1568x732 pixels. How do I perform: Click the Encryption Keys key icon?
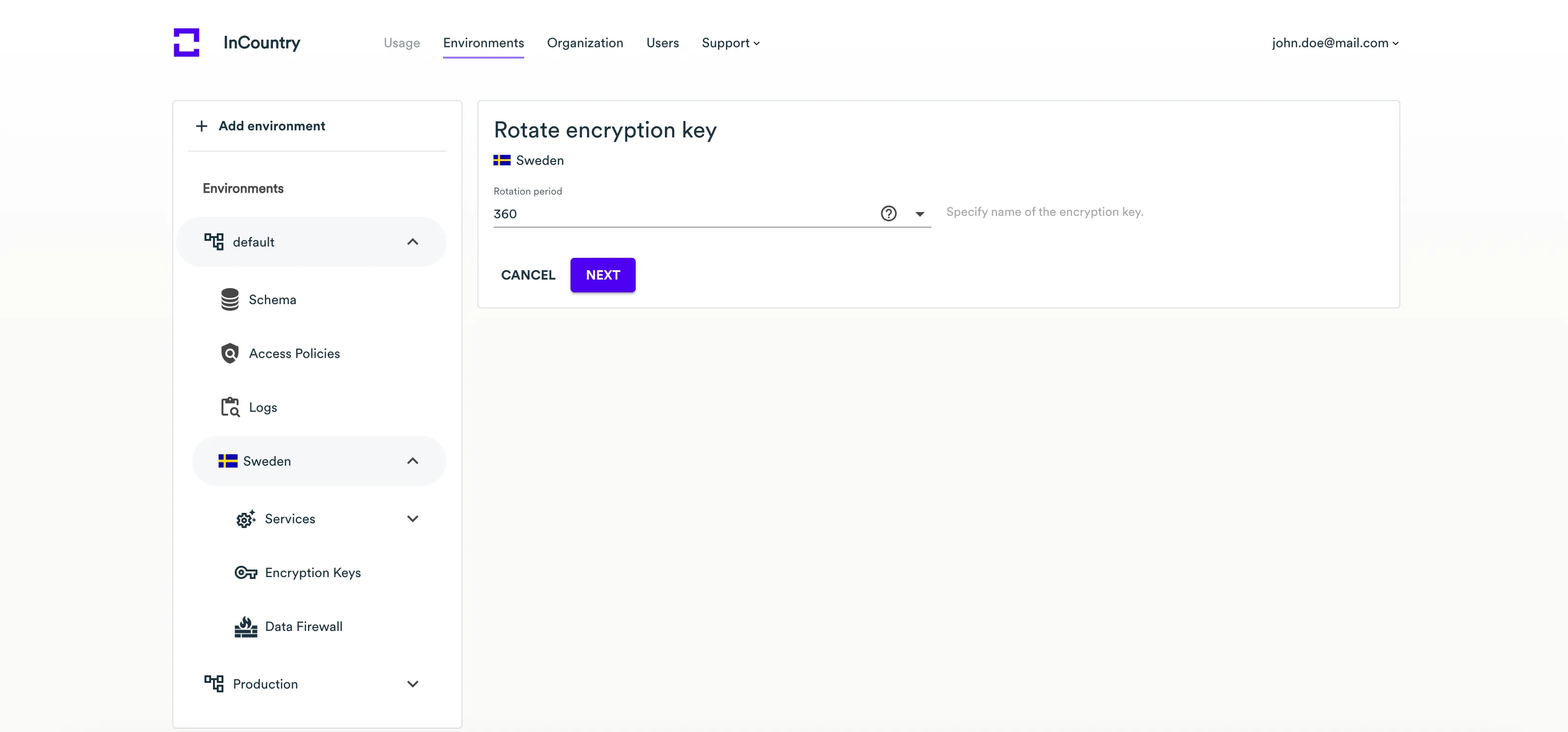point(246,572)
